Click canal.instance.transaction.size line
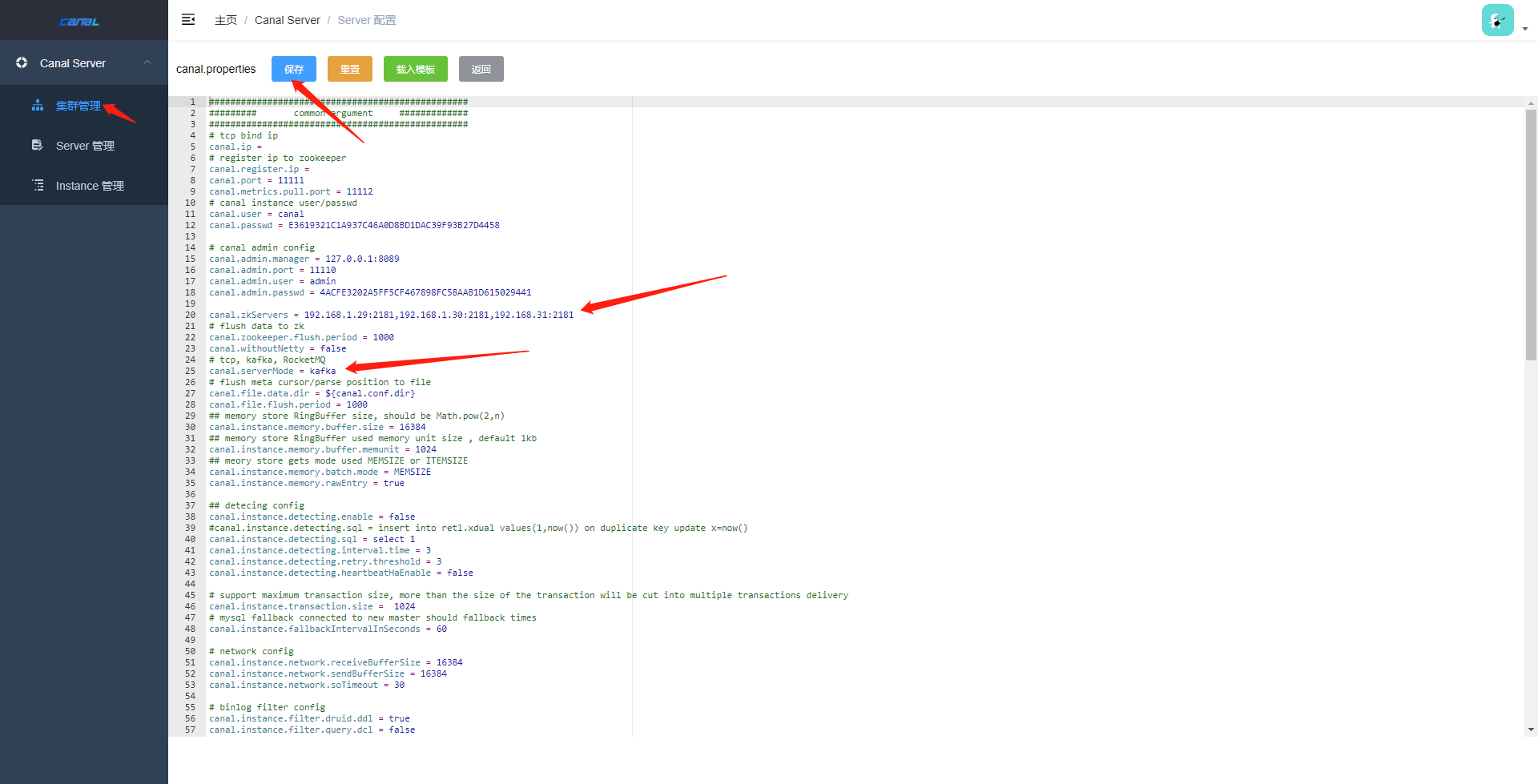Viewport: 1538px width, 784px height. coord(312,606)
